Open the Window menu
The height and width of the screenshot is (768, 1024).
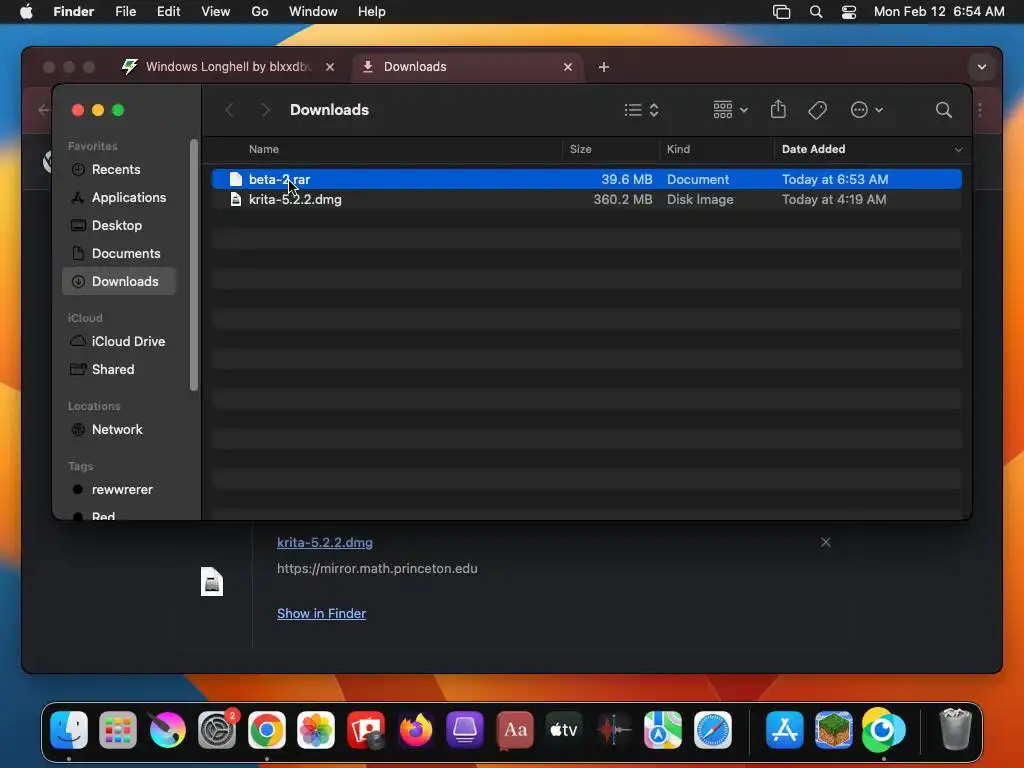[x=313, y=12]
